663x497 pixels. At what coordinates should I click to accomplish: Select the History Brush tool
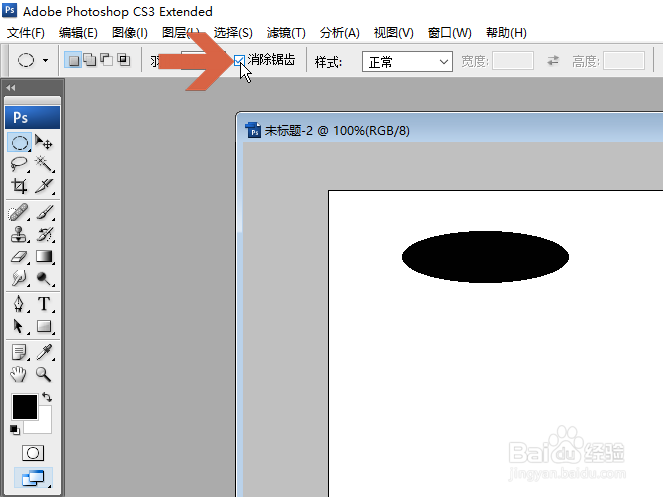pyautogui.click(x=44, y=234)
